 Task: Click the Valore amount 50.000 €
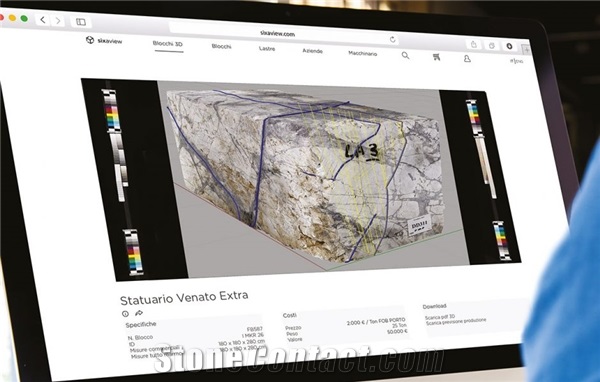pyautogui.click(x=397, y=331)
